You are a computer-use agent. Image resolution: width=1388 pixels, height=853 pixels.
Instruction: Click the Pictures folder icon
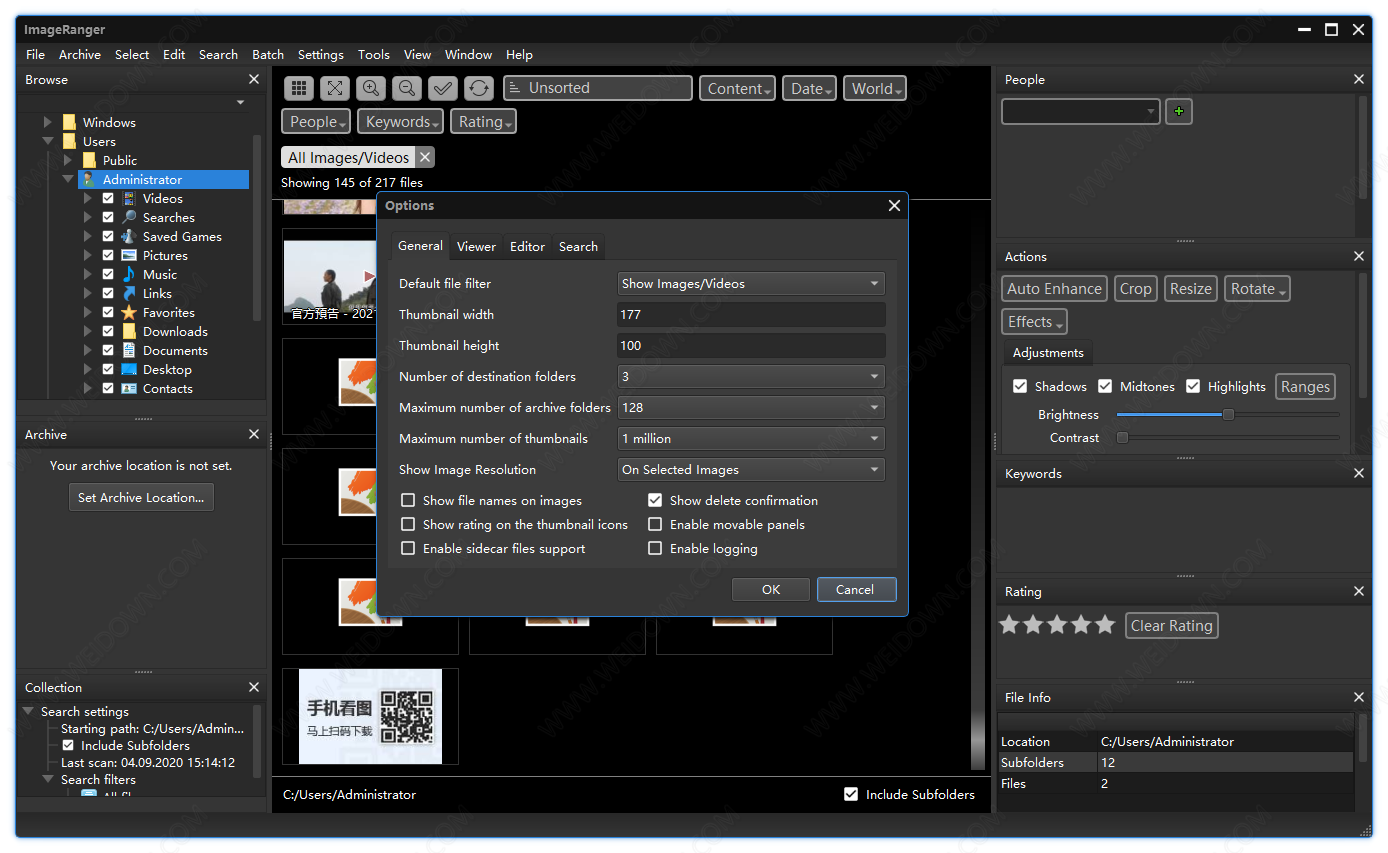tap(129, 256)
